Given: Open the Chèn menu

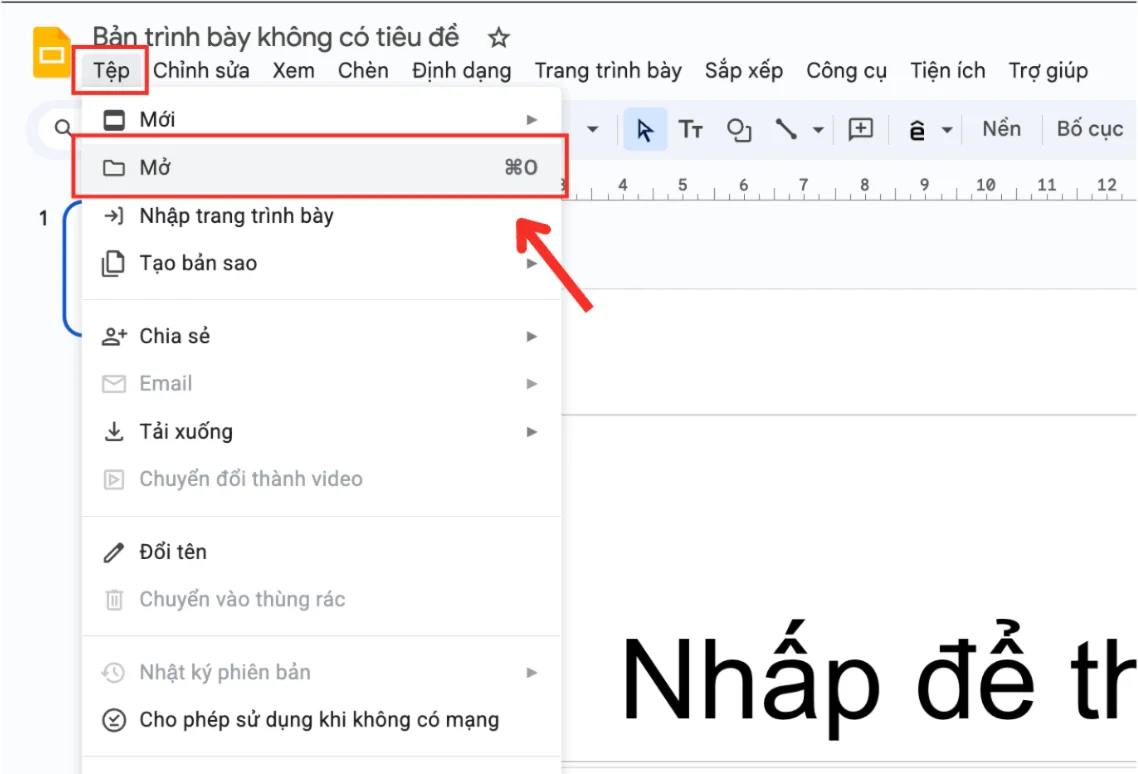Looking at the screenshot, I should pyautogui.click(x=363, y=70).
